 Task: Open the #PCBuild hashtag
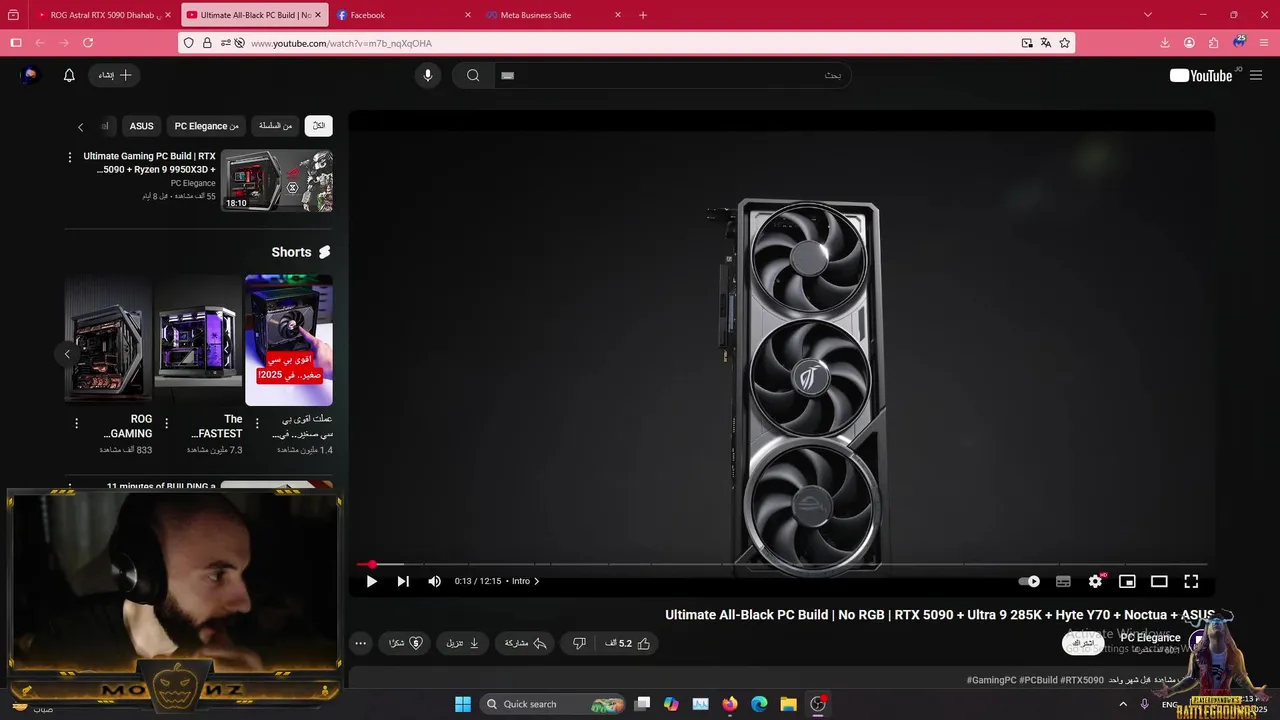pyautogui.click(x=1039, y=680)
